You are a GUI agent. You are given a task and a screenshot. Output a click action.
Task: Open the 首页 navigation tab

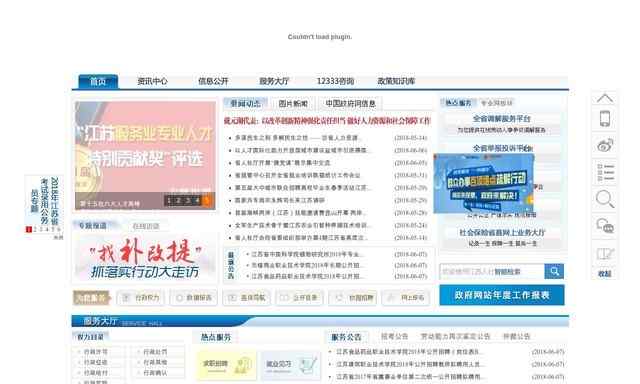tap(98, 81)
